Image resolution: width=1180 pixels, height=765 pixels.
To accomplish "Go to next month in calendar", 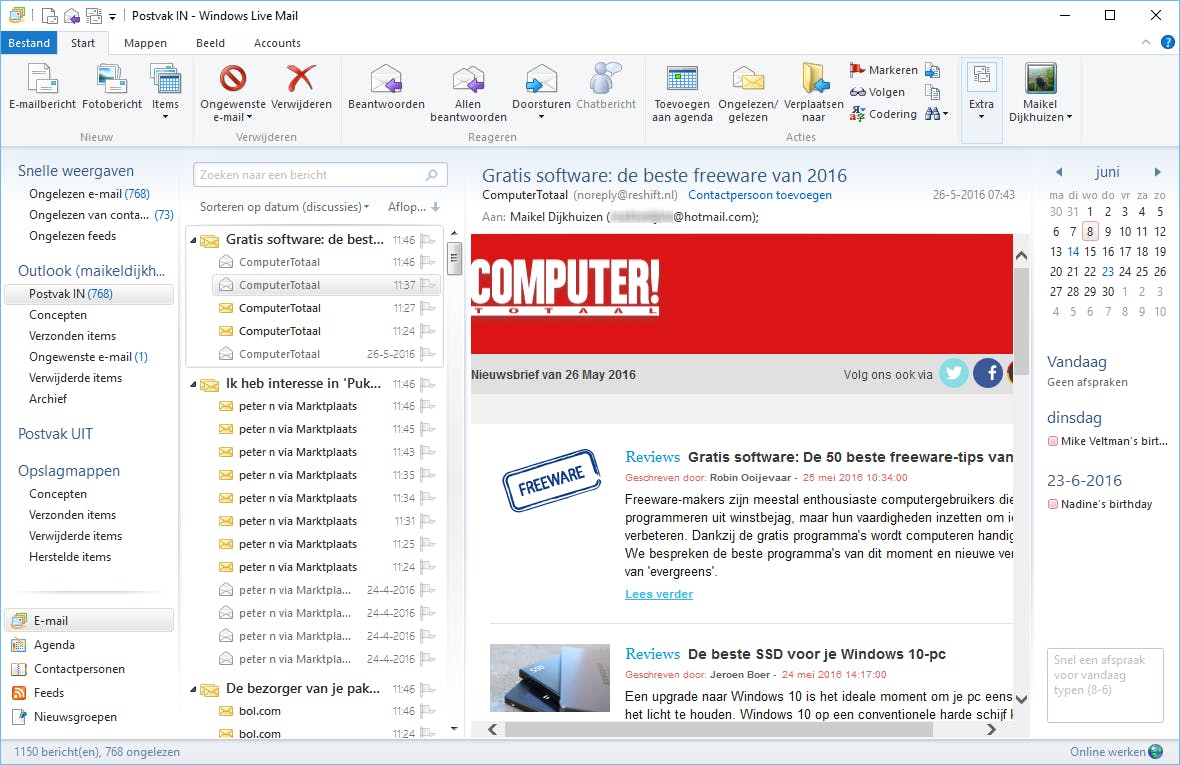I will pyautogui.click(x=1157, y=172).
